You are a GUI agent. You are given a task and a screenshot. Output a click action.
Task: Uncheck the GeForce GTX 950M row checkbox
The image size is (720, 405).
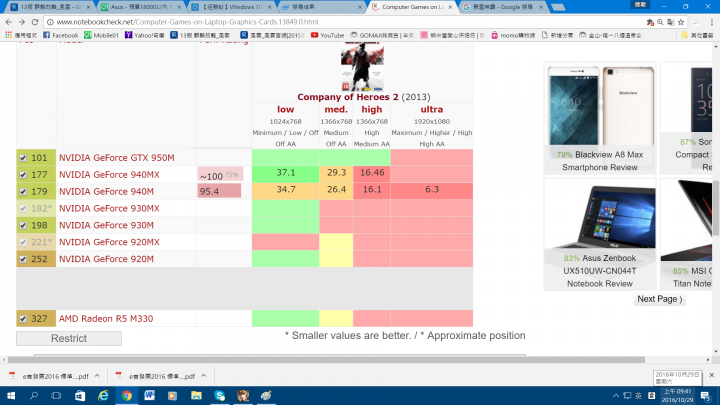pyautogui.click(x=23, y=158)
